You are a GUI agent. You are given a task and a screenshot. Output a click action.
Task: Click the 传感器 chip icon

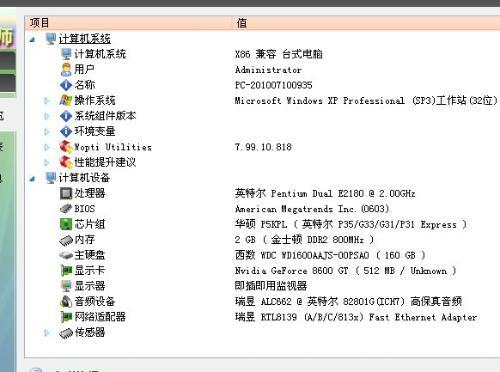point(66,333)
